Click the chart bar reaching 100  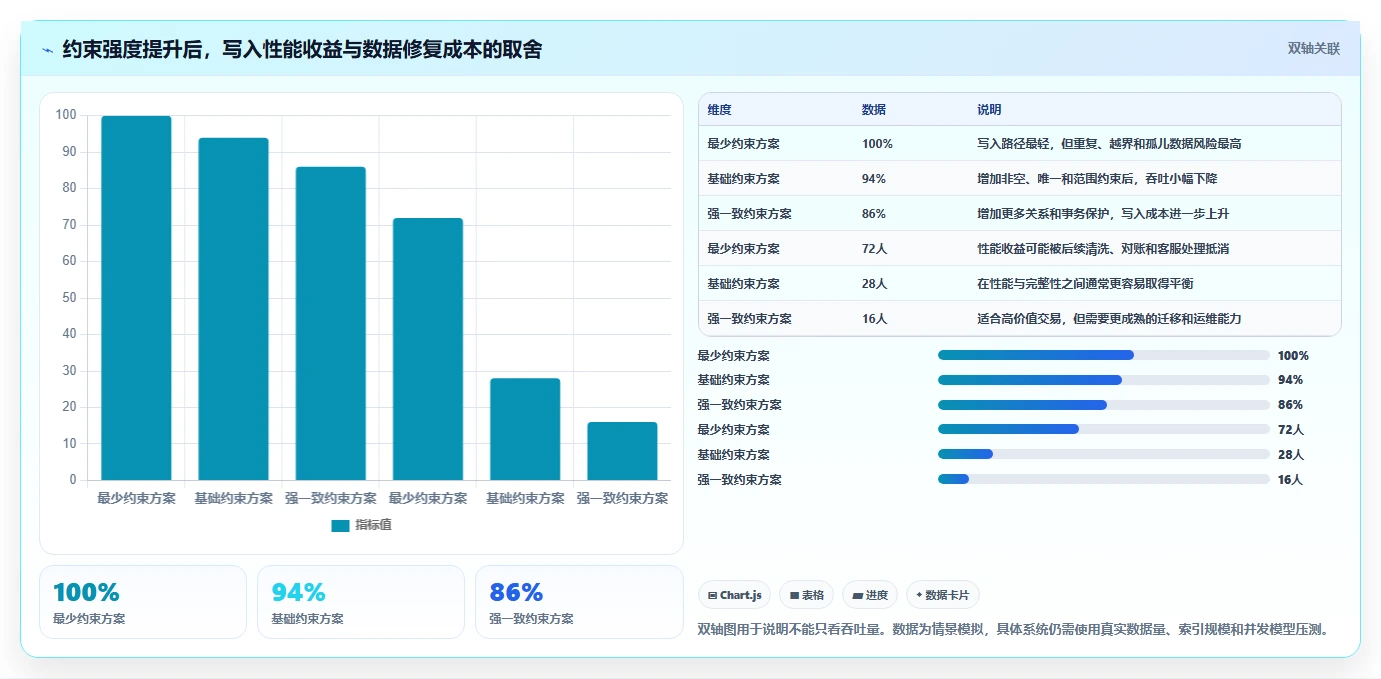point(136,298)
